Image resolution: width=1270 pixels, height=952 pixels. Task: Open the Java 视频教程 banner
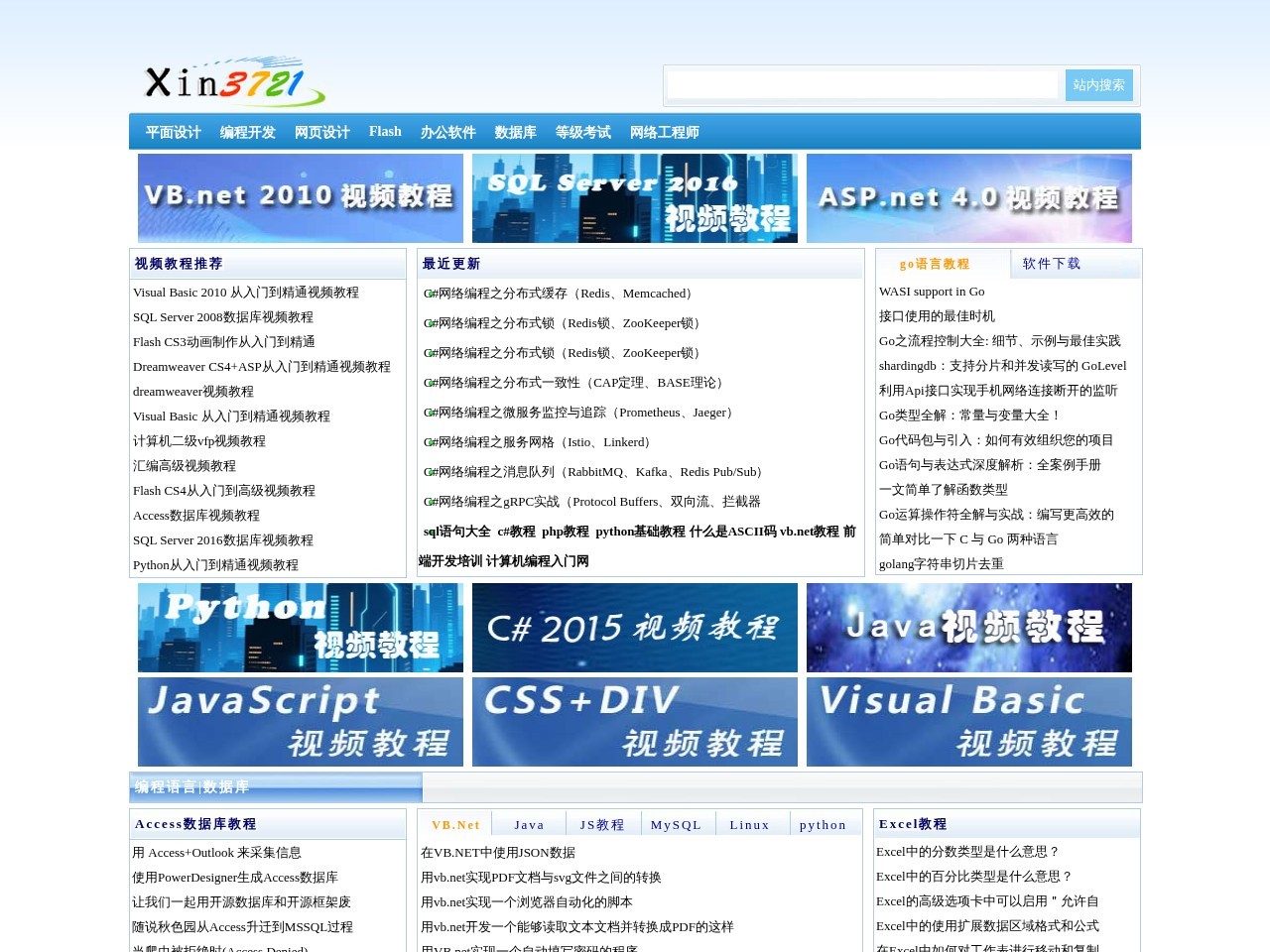[x=969, y=628]
